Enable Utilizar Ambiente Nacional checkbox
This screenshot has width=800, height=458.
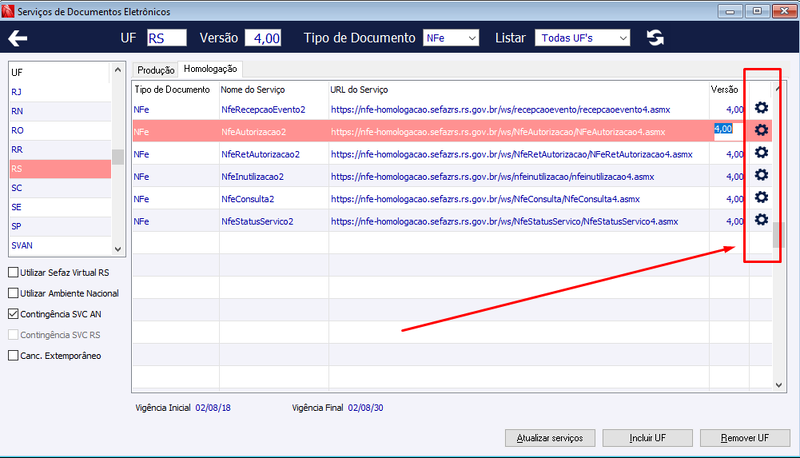[x=13, y=293]
